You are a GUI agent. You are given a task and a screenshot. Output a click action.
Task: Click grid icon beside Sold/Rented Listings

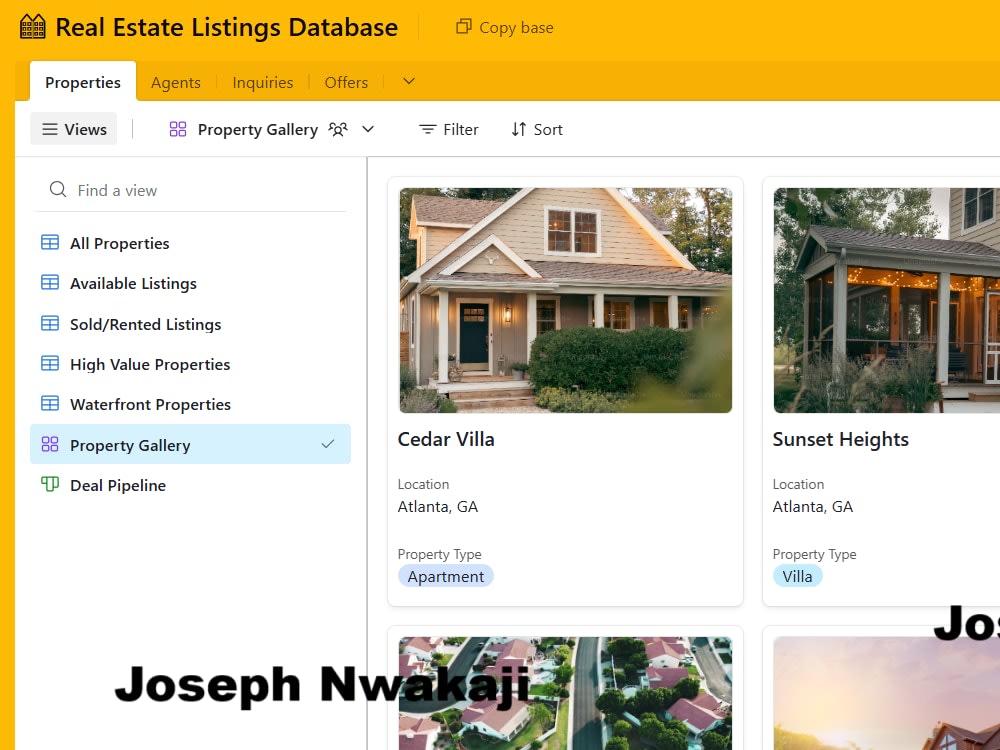point(50,323)
